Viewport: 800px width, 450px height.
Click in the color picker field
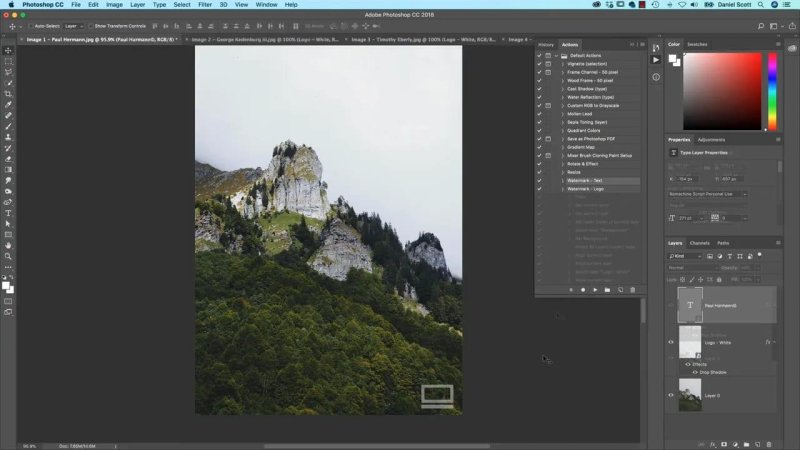pyautogui.click(x=722, y=91)
